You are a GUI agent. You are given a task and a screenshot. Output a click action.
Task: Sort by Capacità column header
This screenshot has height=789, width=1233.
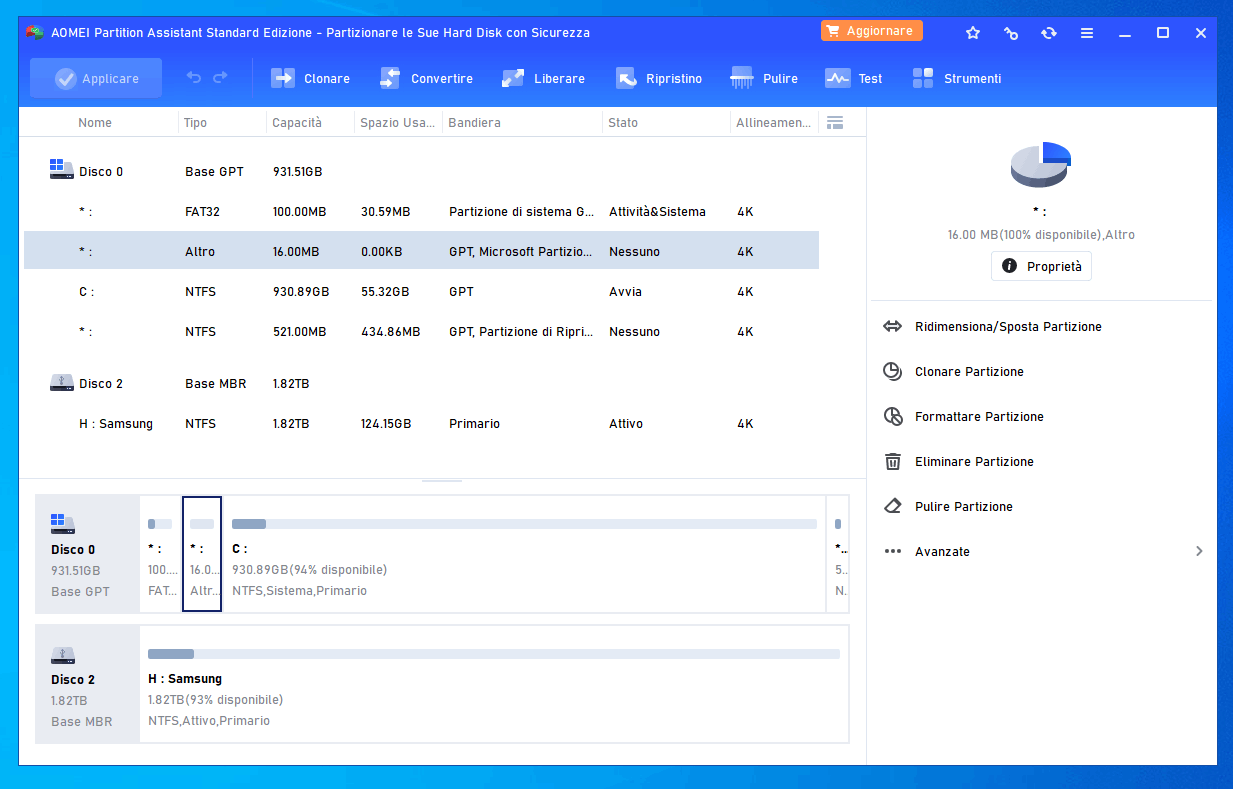297,122
